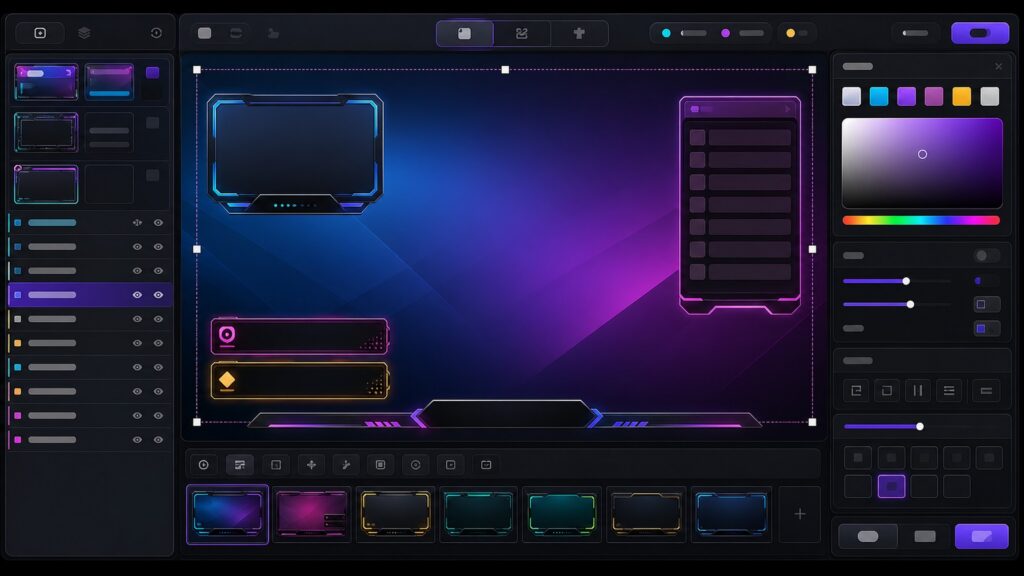Click the gray pill button beside purple button
The width and height of the screenshot is (1024, 576).
coord(915,33)
